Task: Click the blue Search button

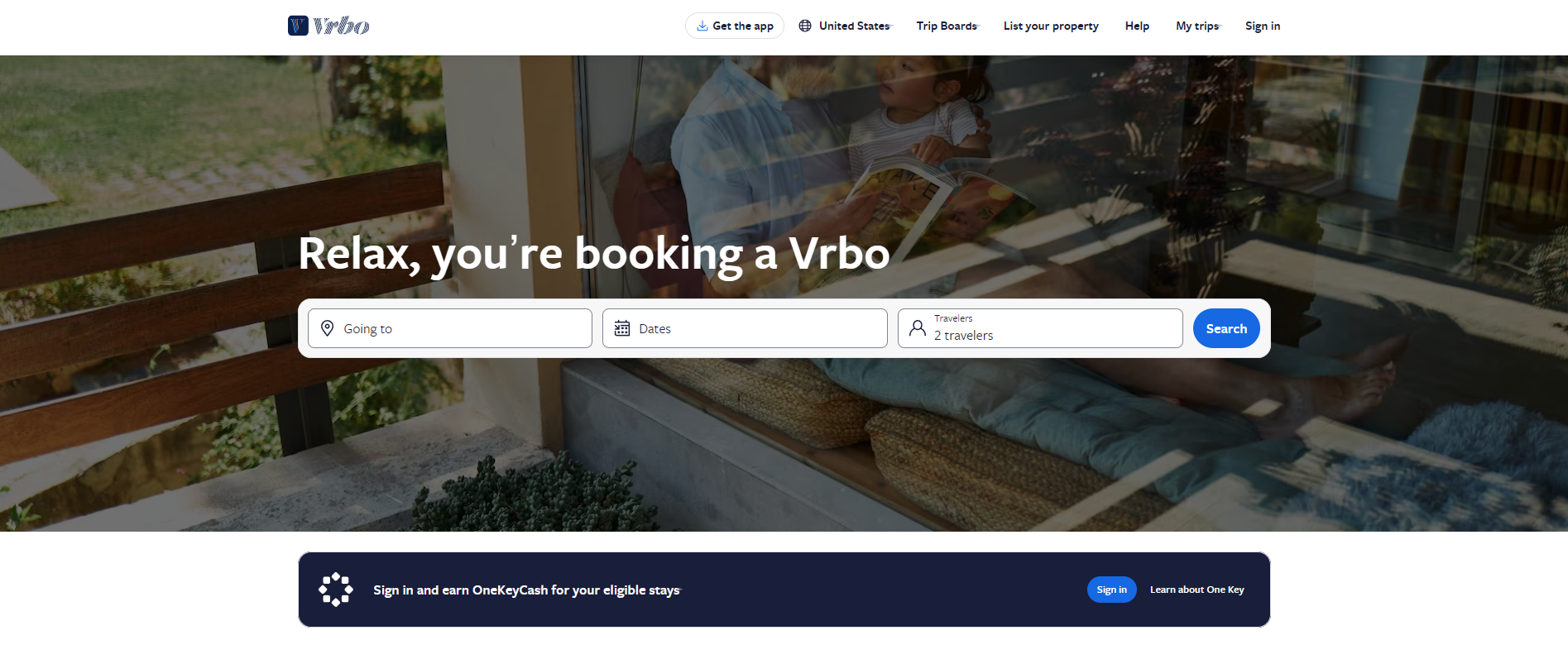Action: point(1226,328)
